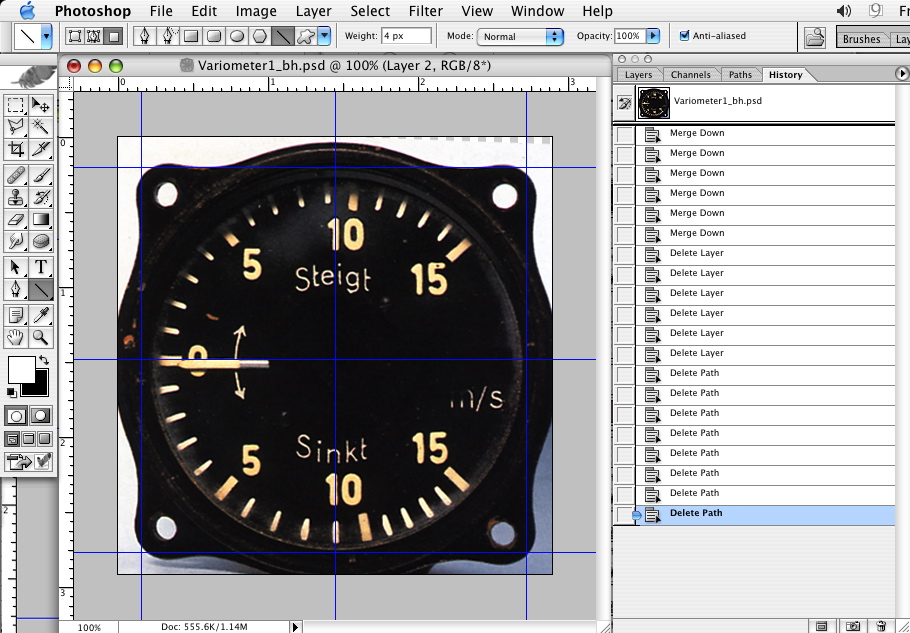Activate the Eyedropper tool
Image resolution: width=910 pixels, height=633 pixels.
coord(41,315)
